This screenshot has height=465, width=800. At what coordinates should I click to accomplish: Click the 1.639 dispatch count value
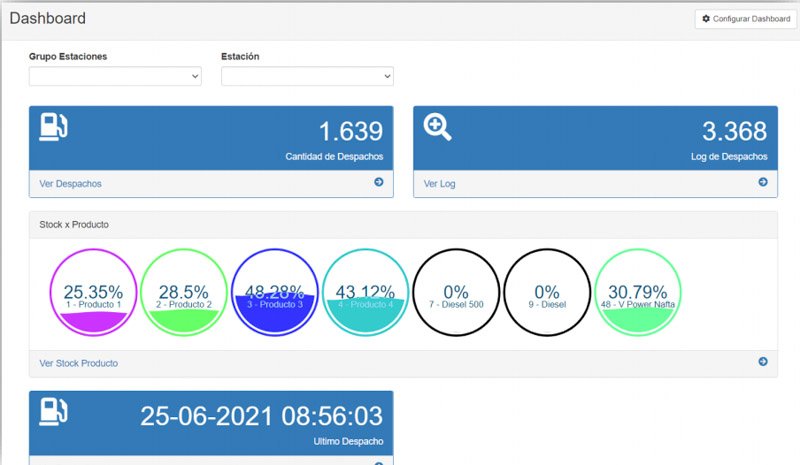(x=351, y=132)
